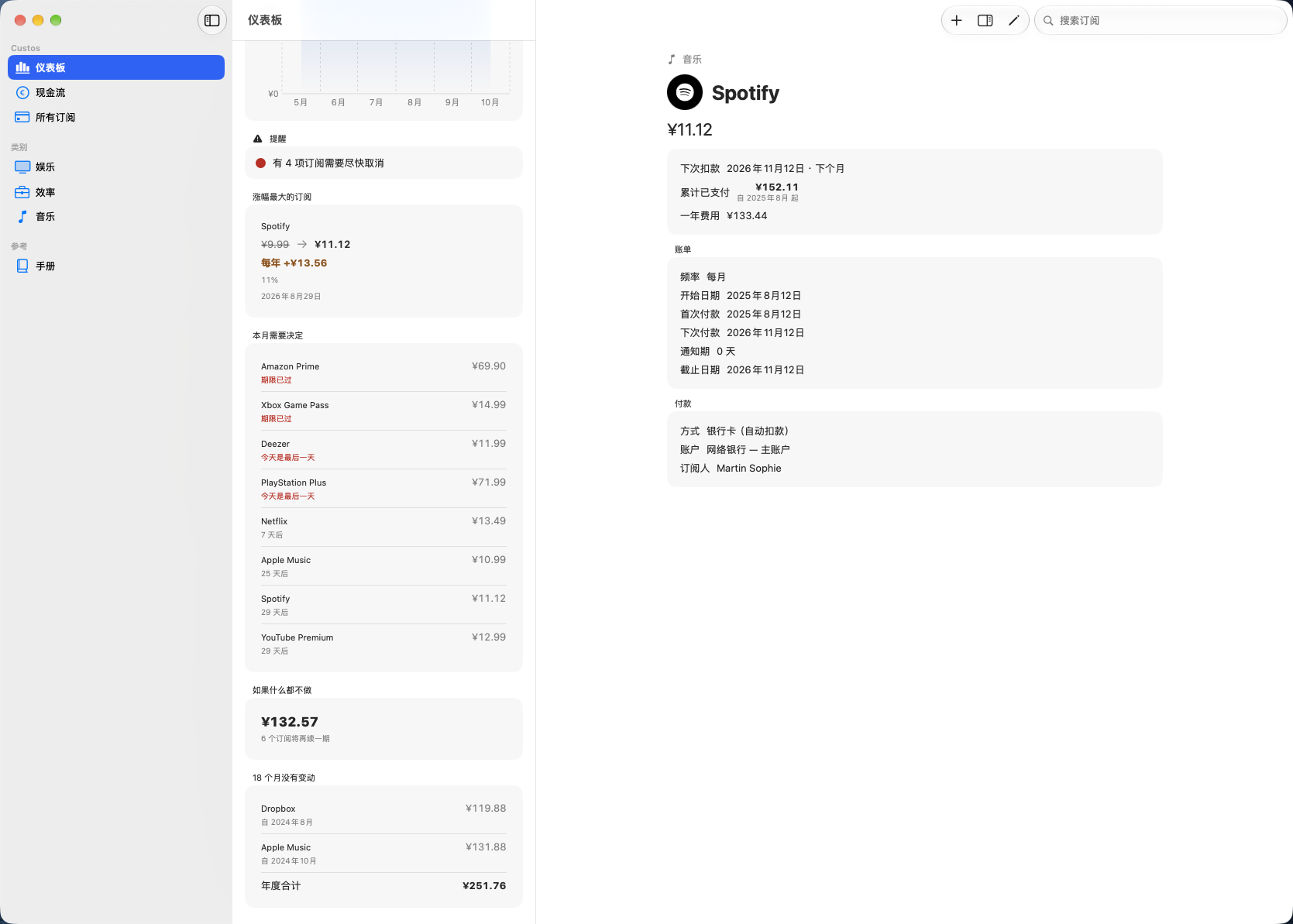Click 频率 每月 billing row
The image size is (1293, 924).
click(703, 277)
